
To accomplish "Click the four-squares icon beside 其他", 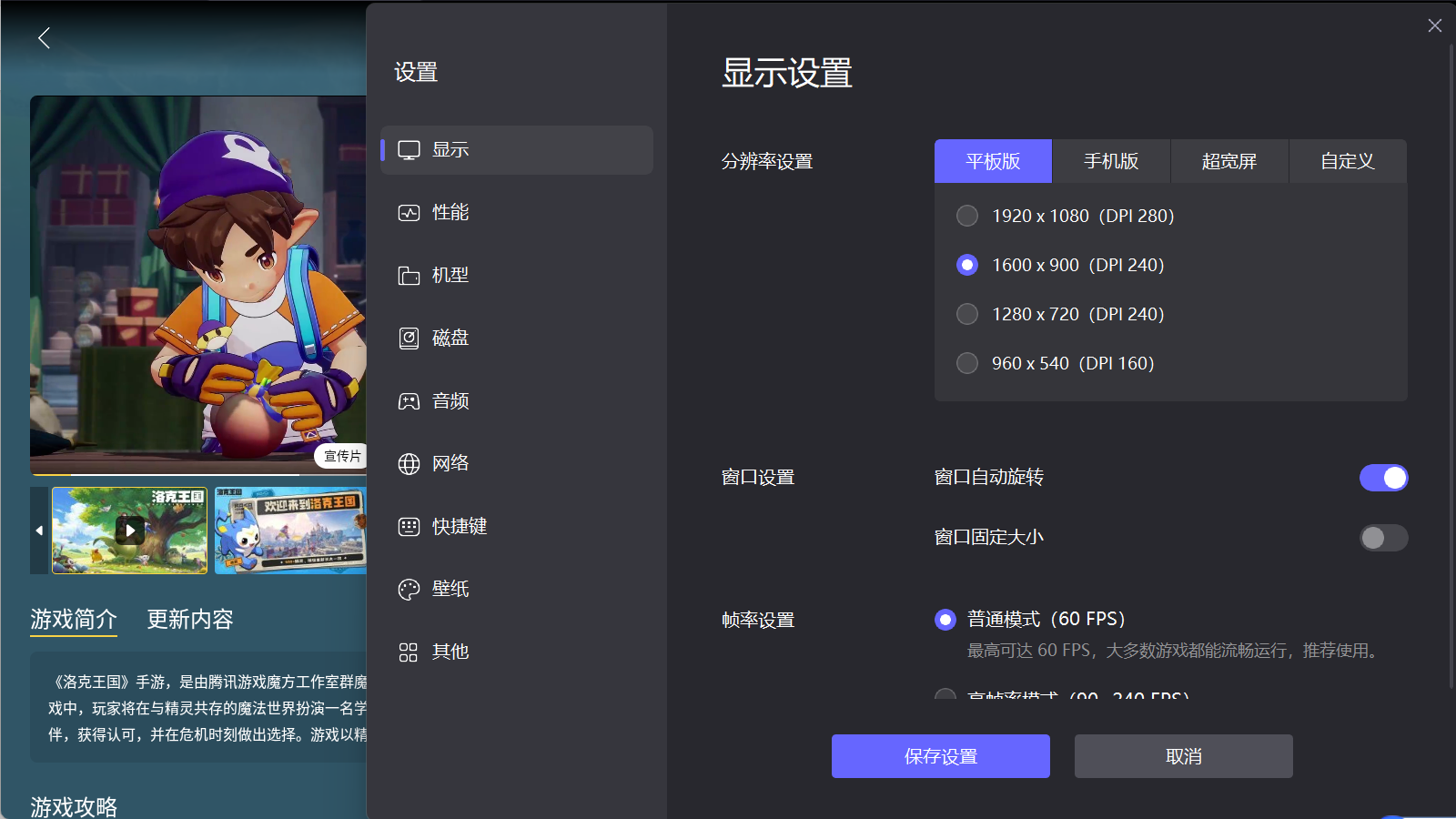I will [409, 652].
